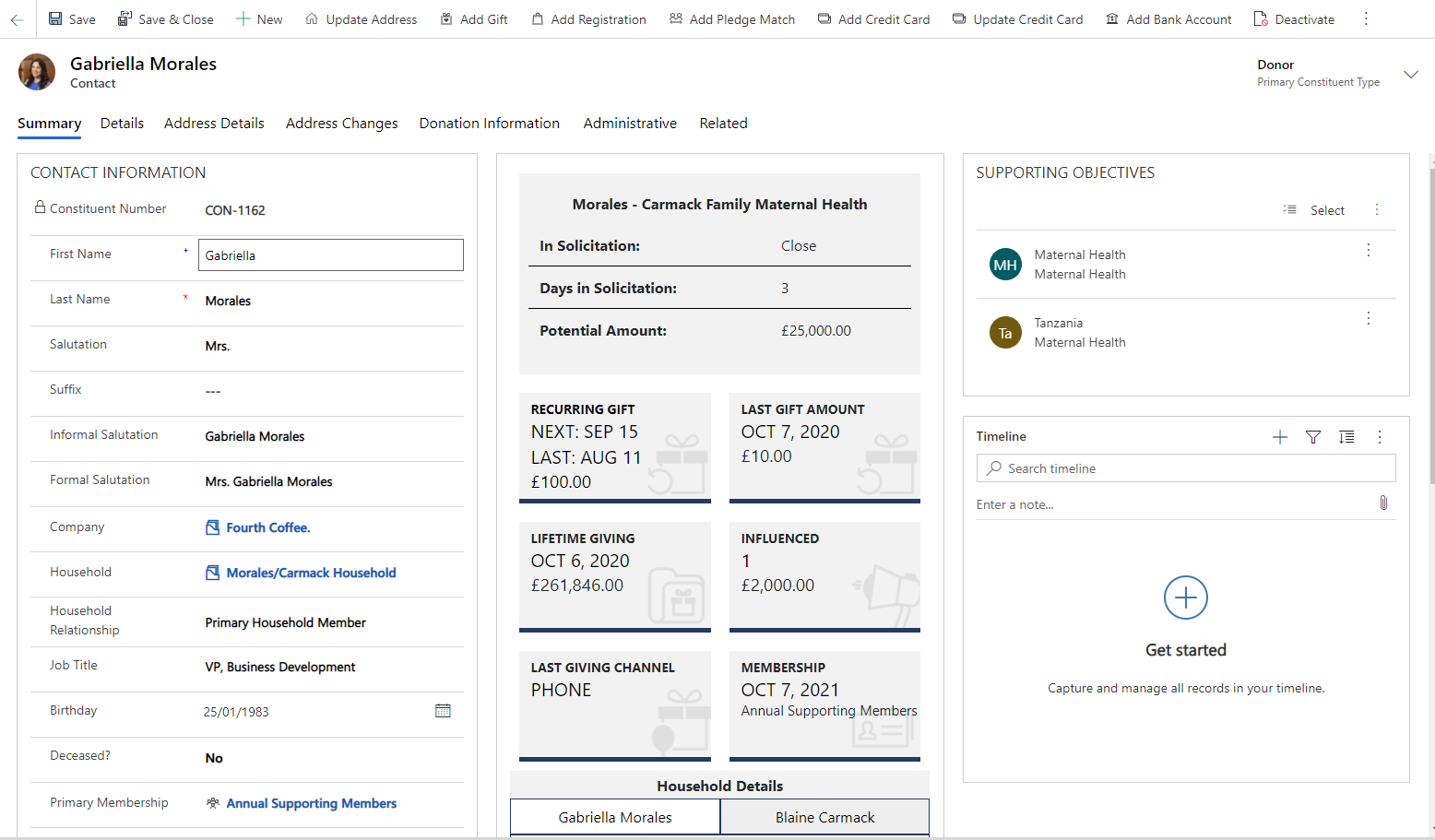Click the Search timeline field
1435x840 pixels.
point(1185,467)
